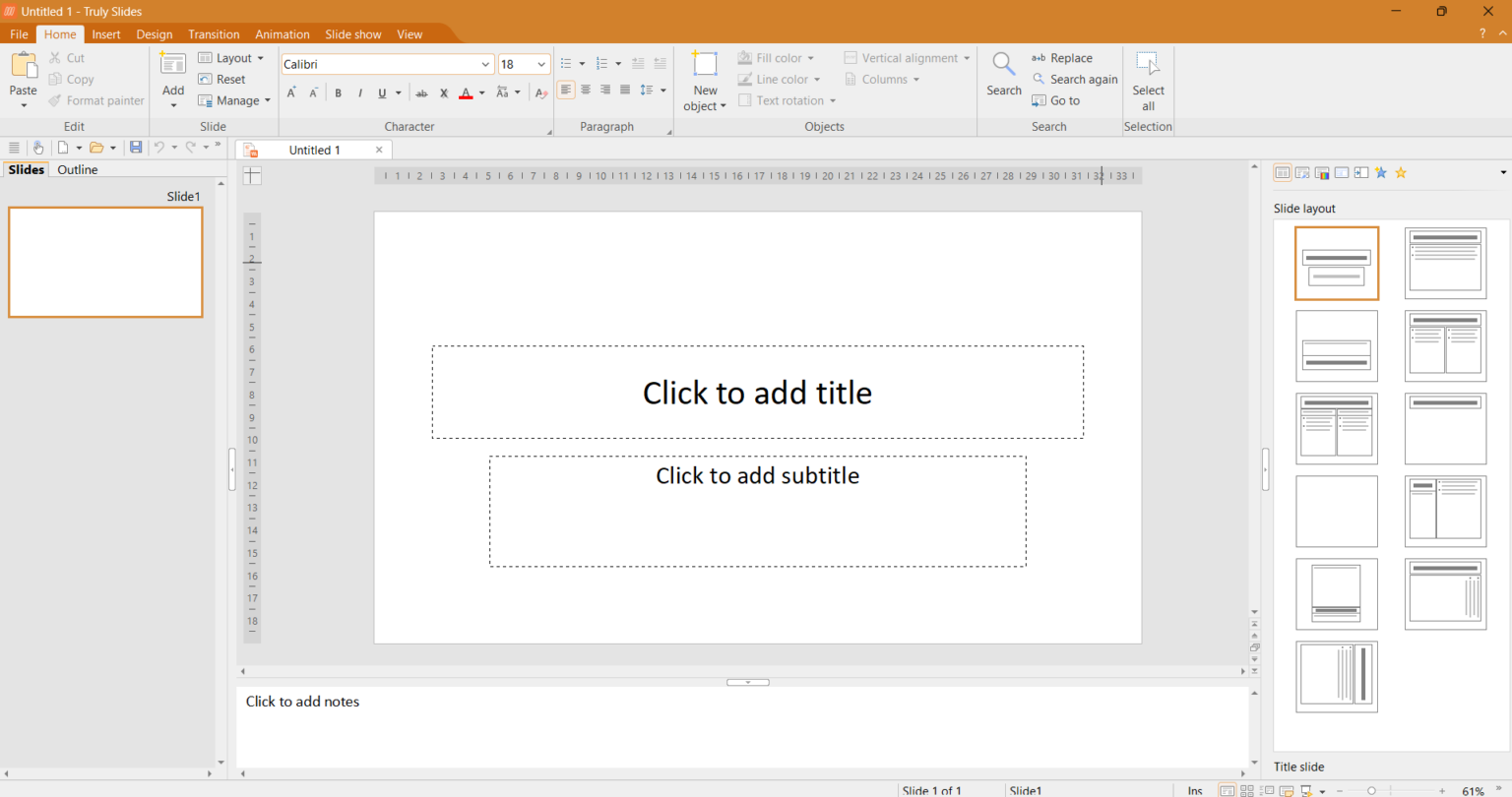The height and width of the screenshot is (797, 1512).
Task: Toggle italic formatting
Action: click(360, 93)
